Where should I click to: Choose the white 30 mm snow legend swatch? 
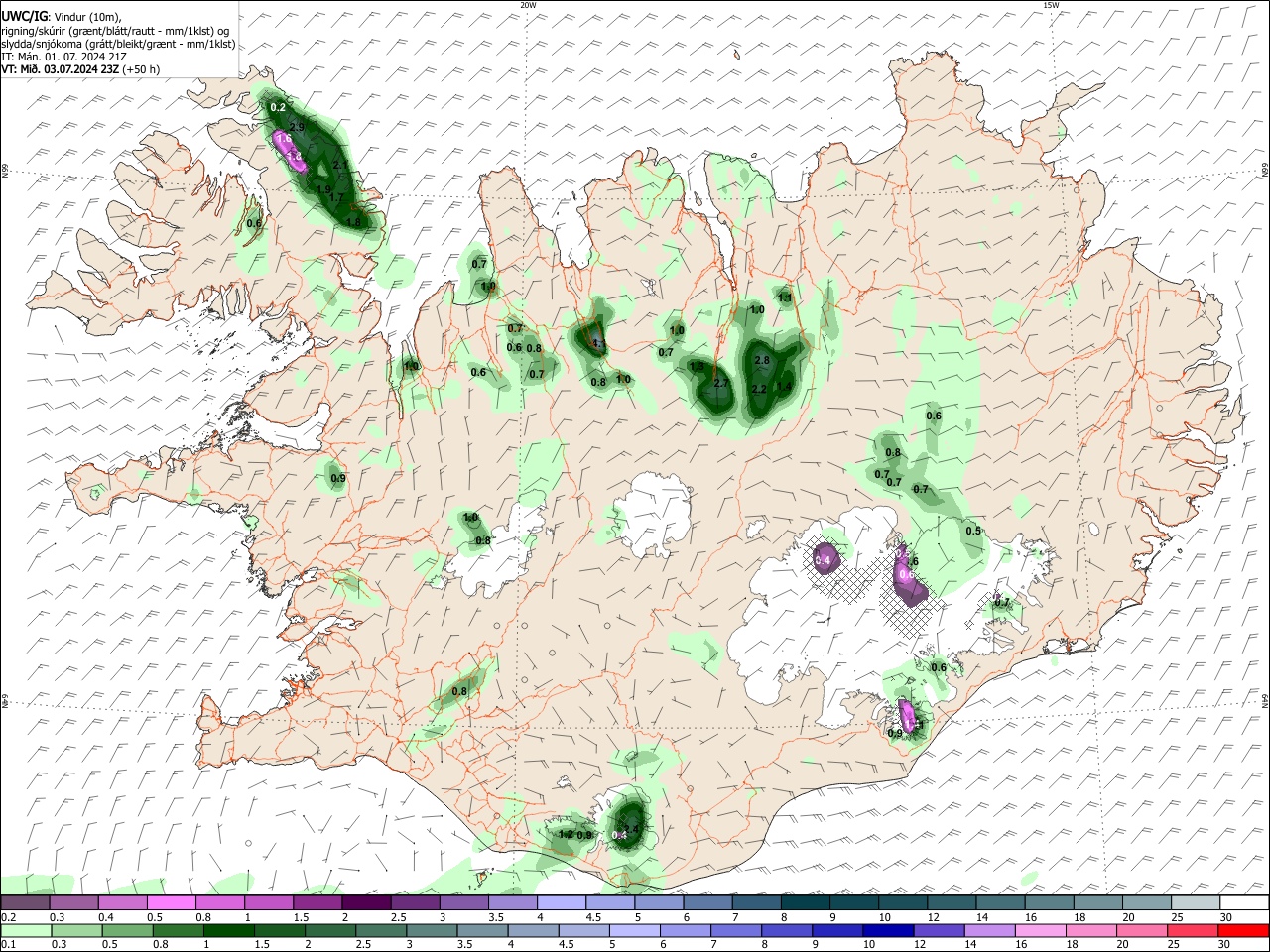1243,902
